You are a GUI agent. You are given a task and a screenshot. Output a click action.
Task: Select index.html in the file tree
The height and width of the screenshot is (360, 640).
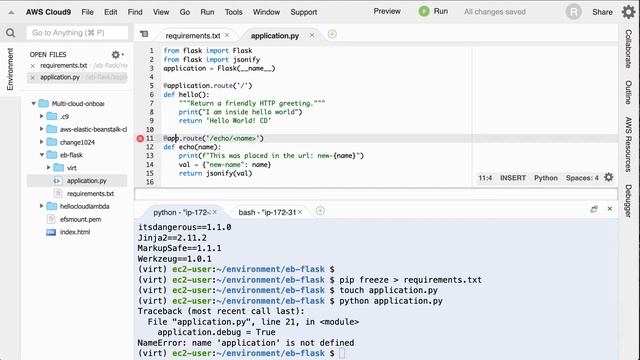tap(75, 232)
